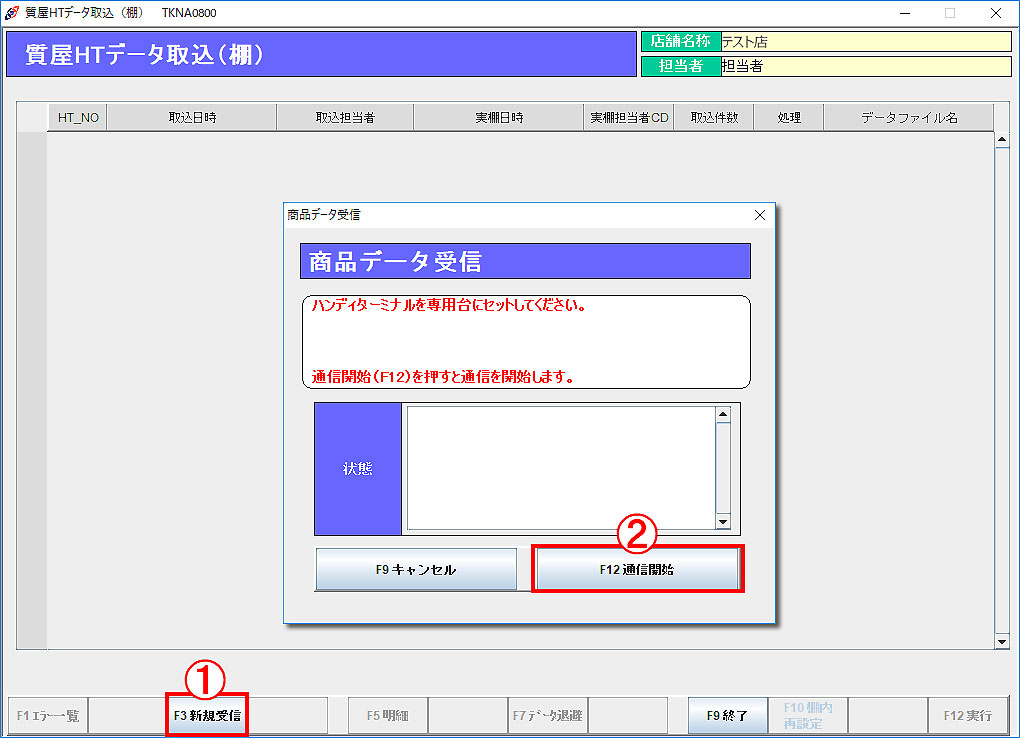The image size is (1020, 738).
Task: Click the 通信開始(F12)を押すと instruction text
Action: (443, 377)
